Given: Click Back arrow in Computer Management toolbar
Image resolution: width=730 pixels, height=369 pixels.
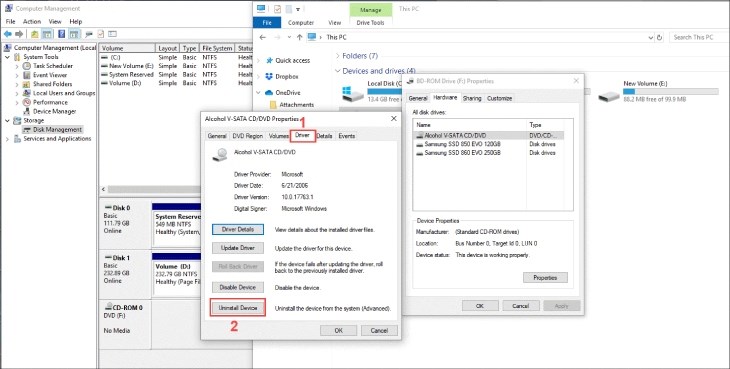Looking at the screenshot, I should click(7, 34).
